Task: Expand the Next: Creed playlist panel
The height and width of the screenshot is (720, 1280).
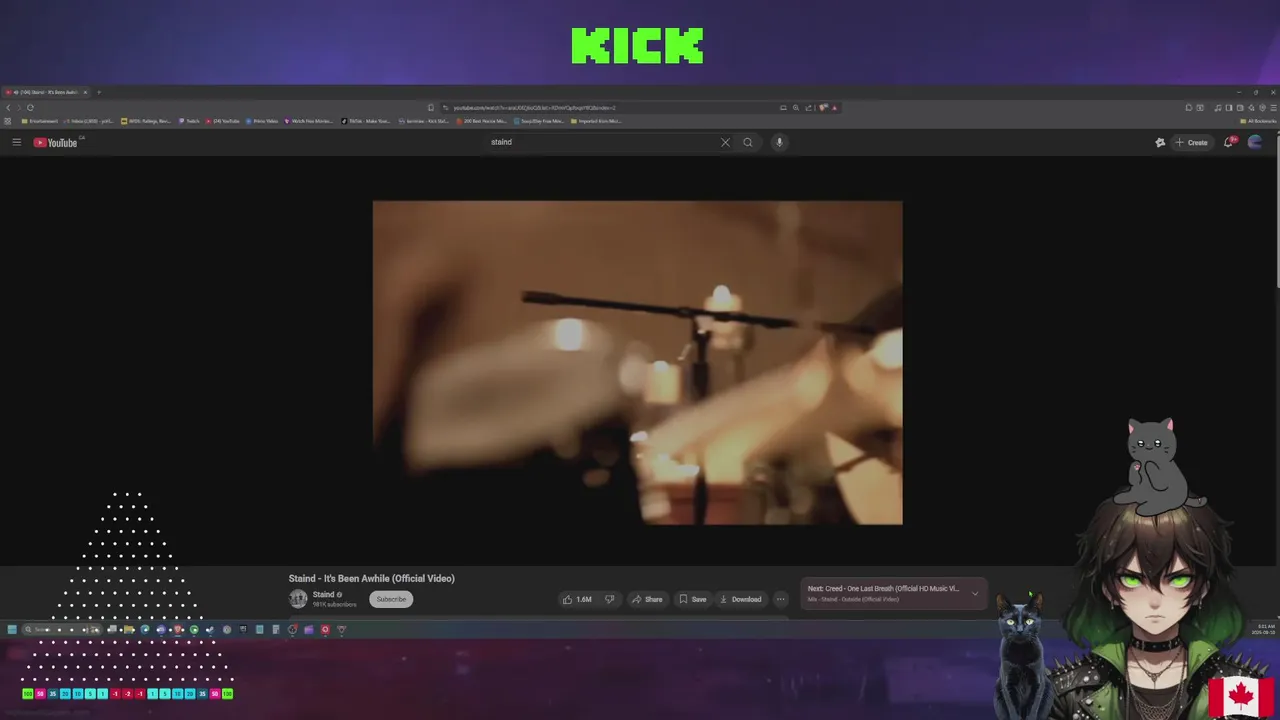Action: tap(975, 593)
